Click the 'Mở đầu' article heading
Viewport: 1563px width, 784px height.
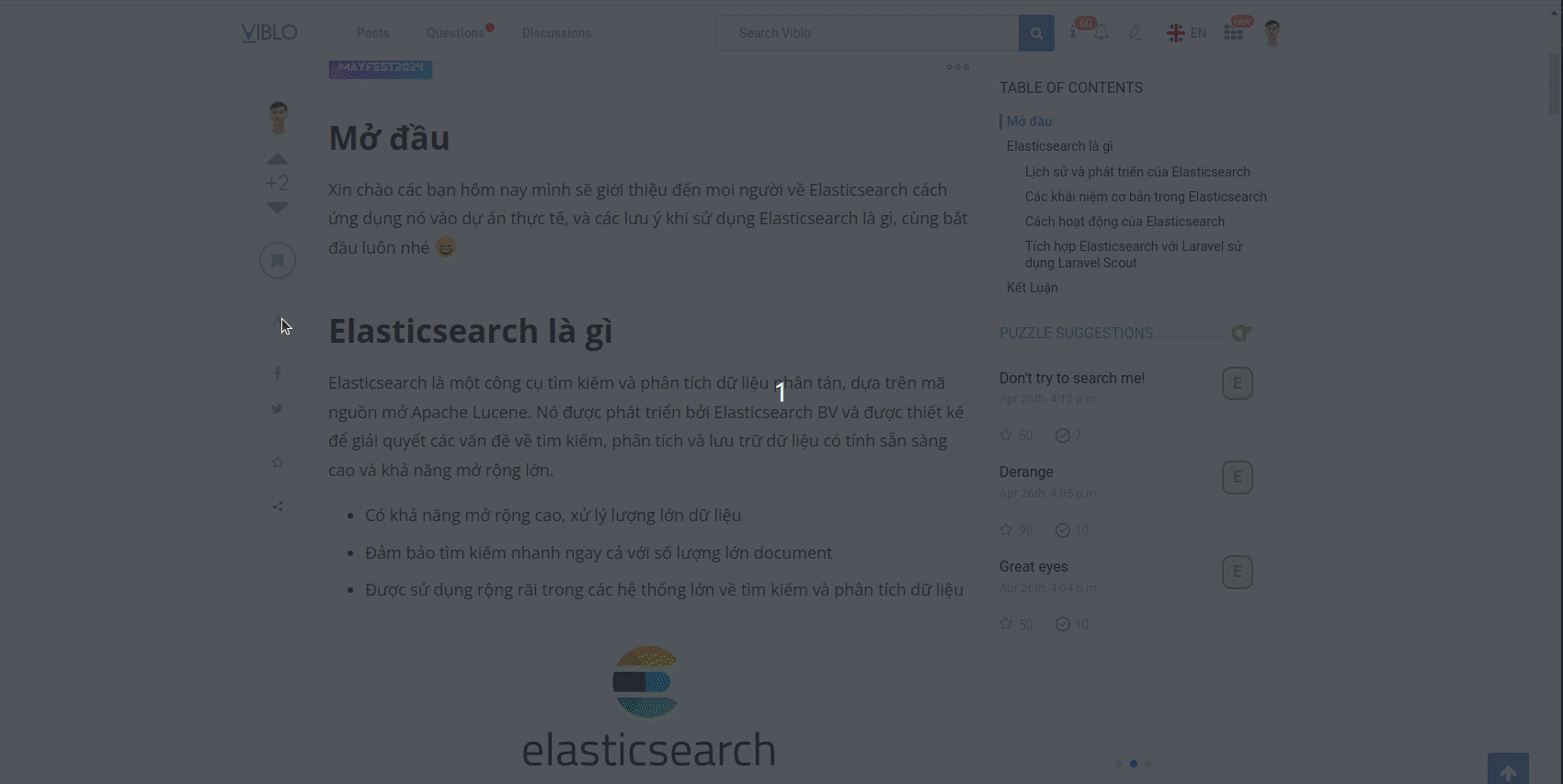tap(390, 138)
